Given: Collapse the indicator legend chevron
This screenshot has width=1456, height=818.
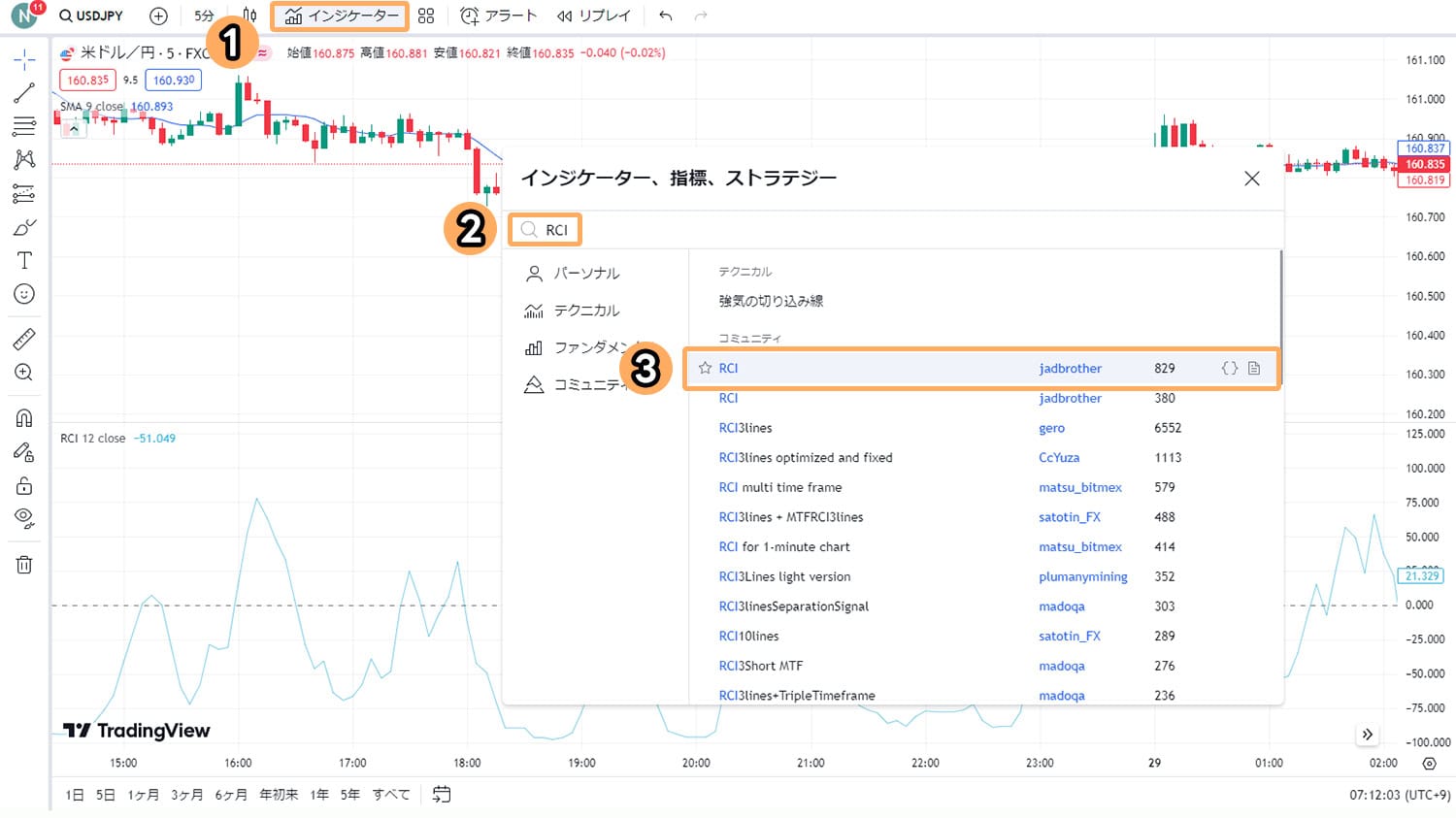Looking at the screenshot, I should (74, 128).
